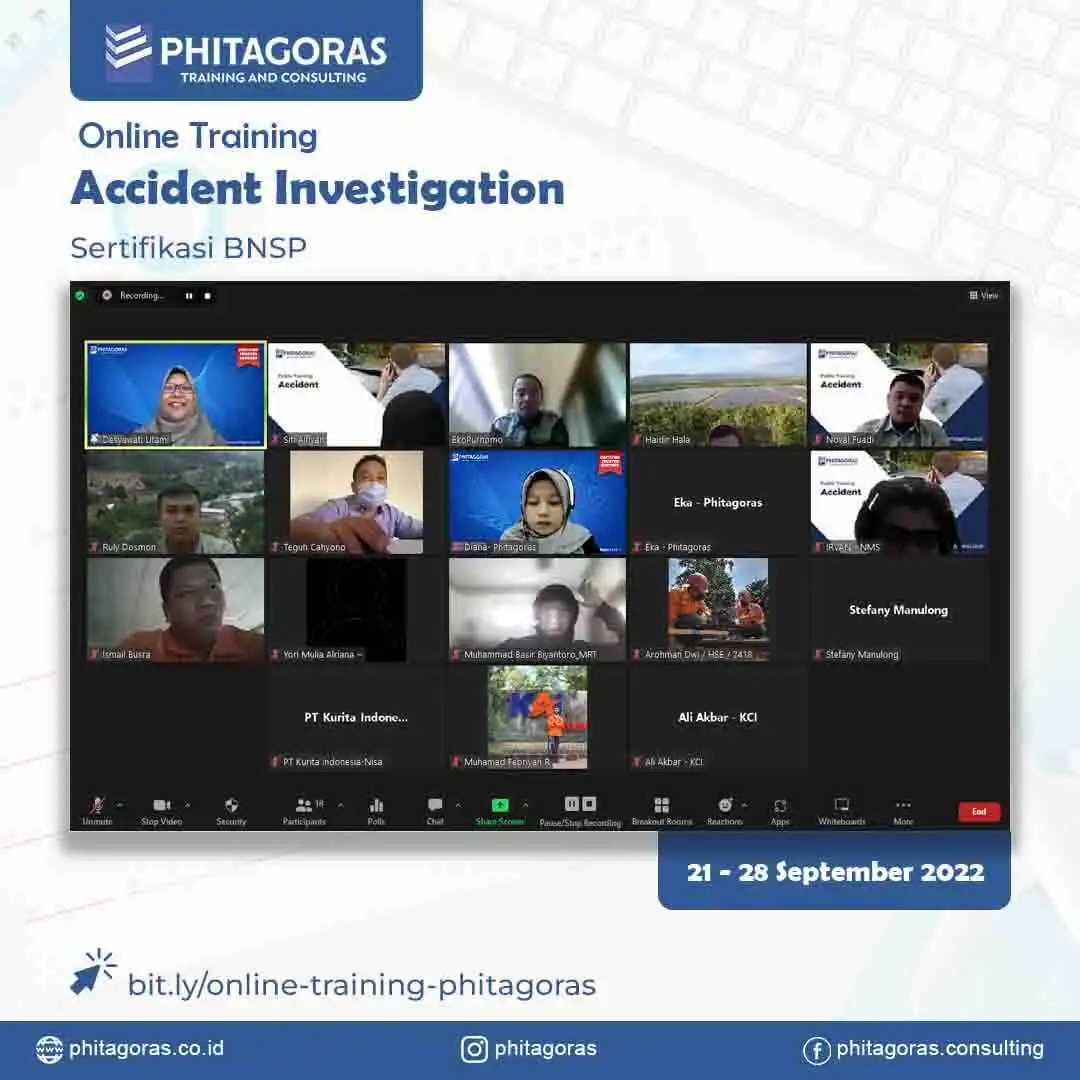
Task: Click the 'Online Training' text
Action: [x=198, y=136]
